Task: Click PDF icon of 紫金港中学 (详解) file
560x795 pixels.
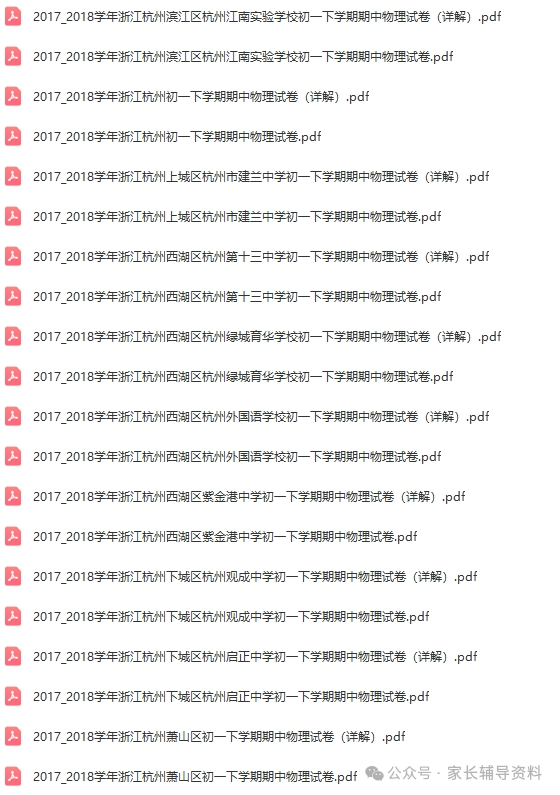Action: pyautogui.click(x=13, y=496)
